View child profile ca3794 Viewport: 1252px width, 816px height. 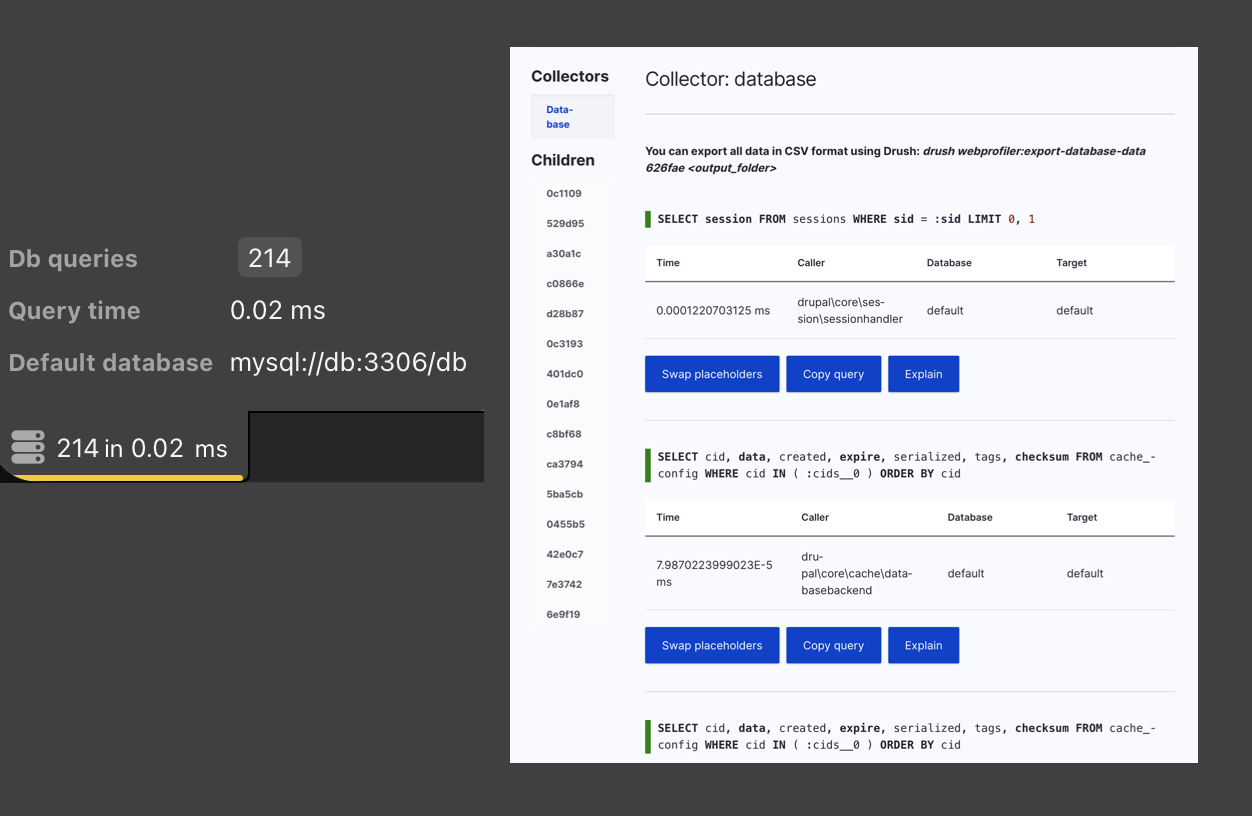[564, 464]
